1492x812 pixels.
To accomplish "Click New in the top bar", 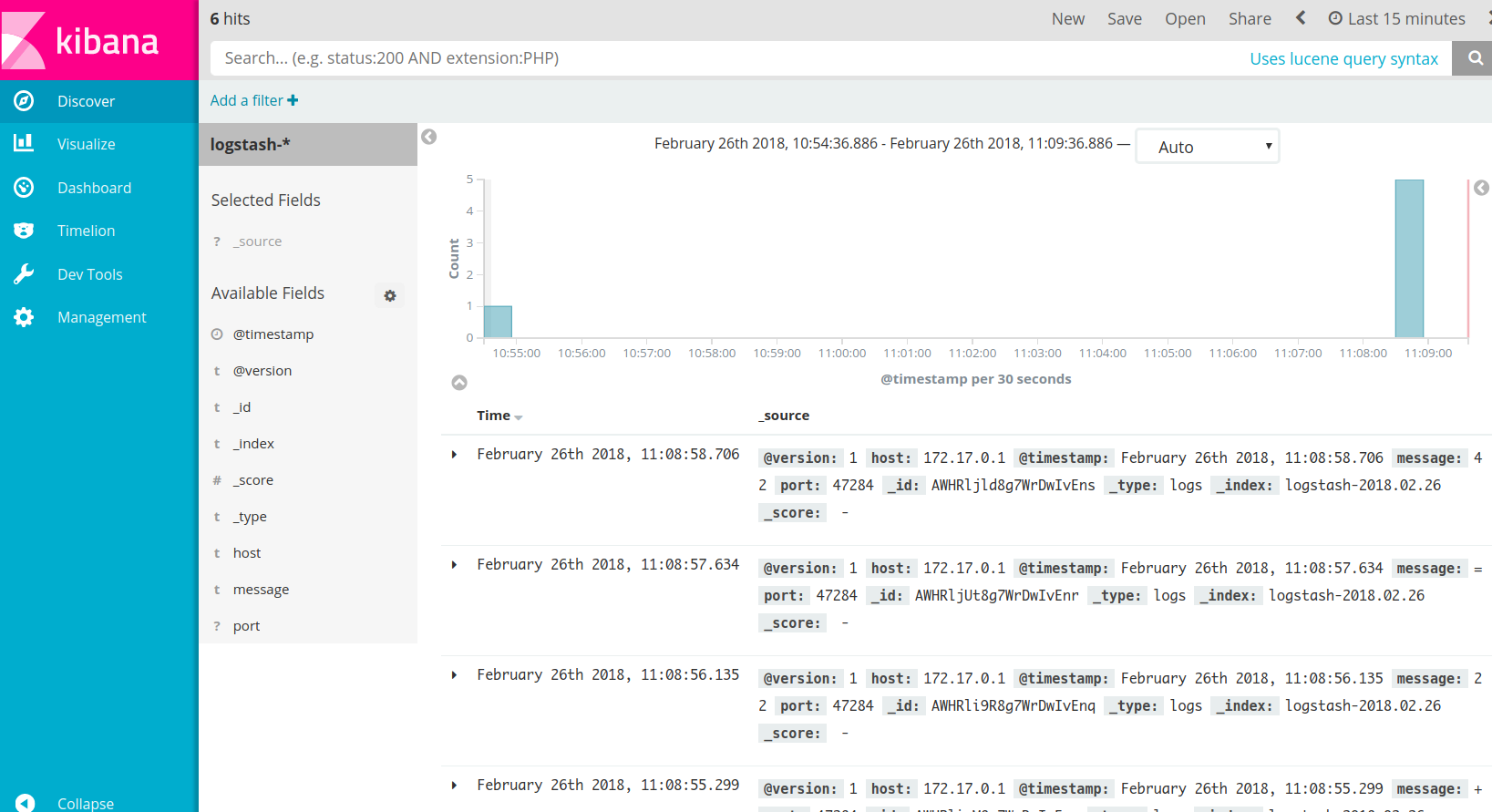I will point(1068,18).
